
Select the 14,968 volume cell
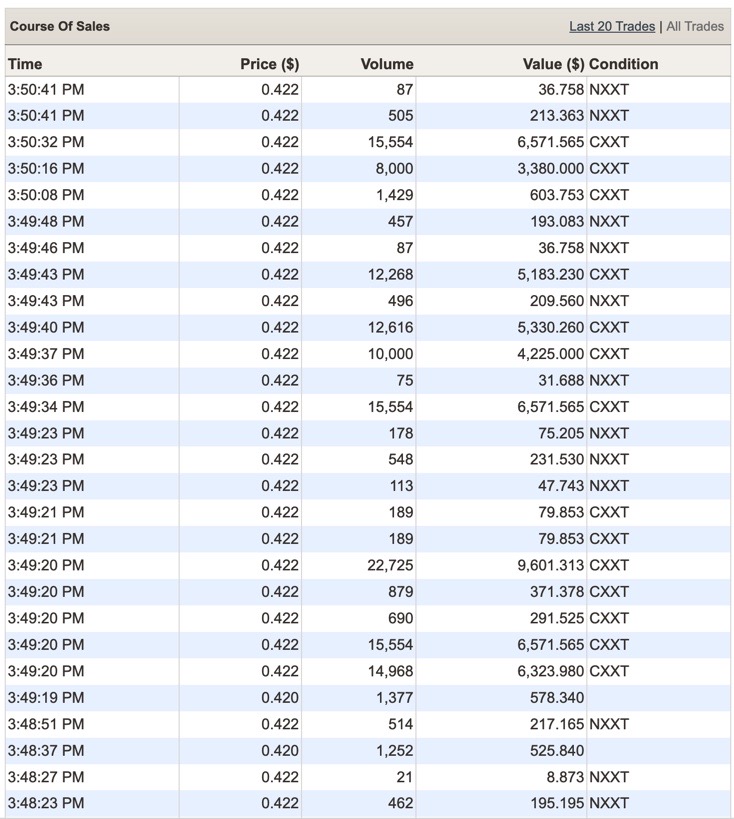point(390,671)
